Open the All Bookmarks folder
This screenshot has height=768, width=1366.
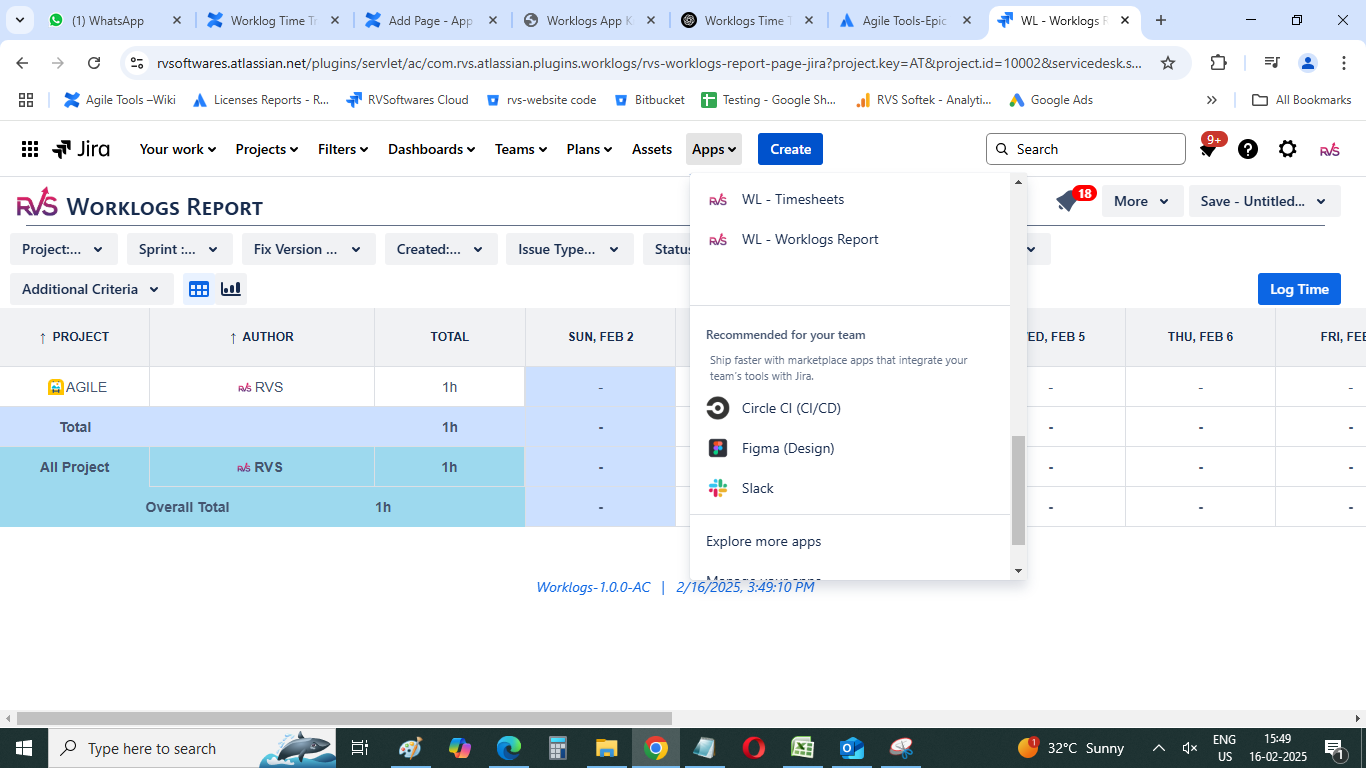1302,100
